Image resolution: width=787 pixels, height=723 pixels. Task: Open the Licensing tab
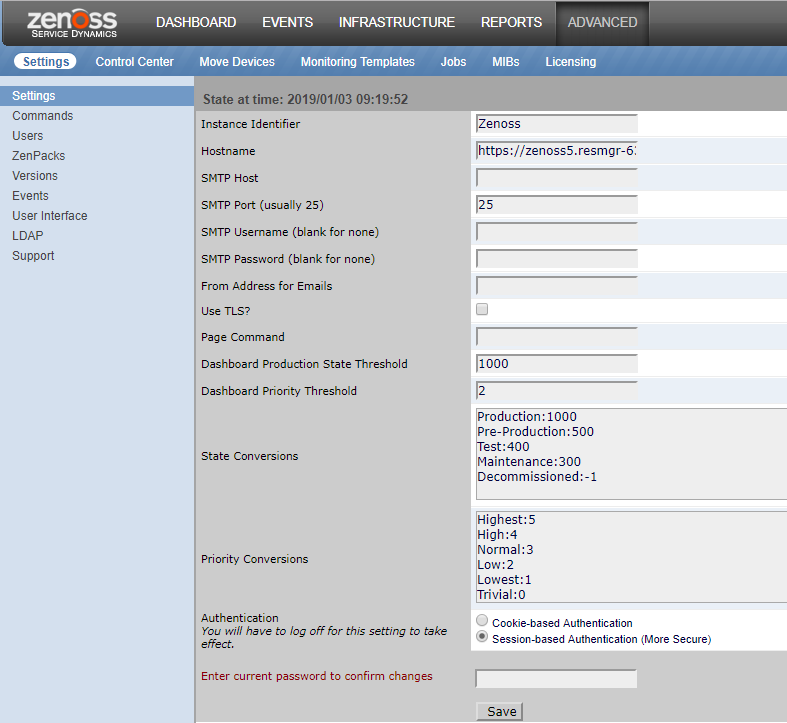(570, 62)
